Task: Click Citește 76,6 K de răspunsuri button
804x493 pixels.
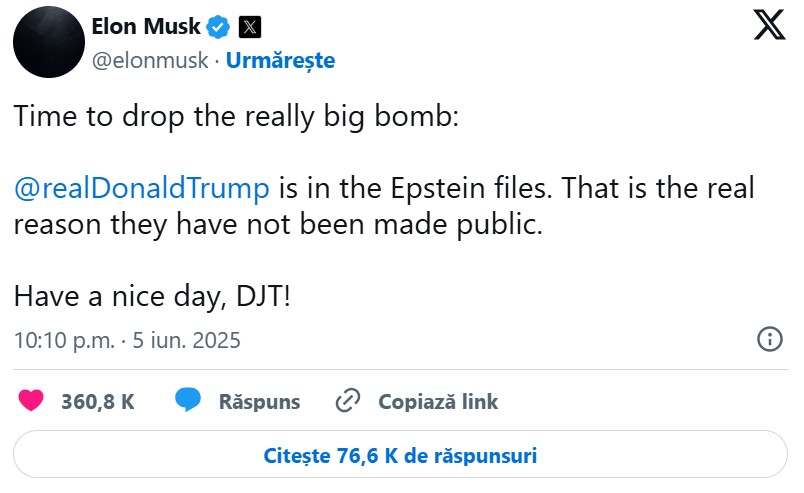Action: click(401, 455)
